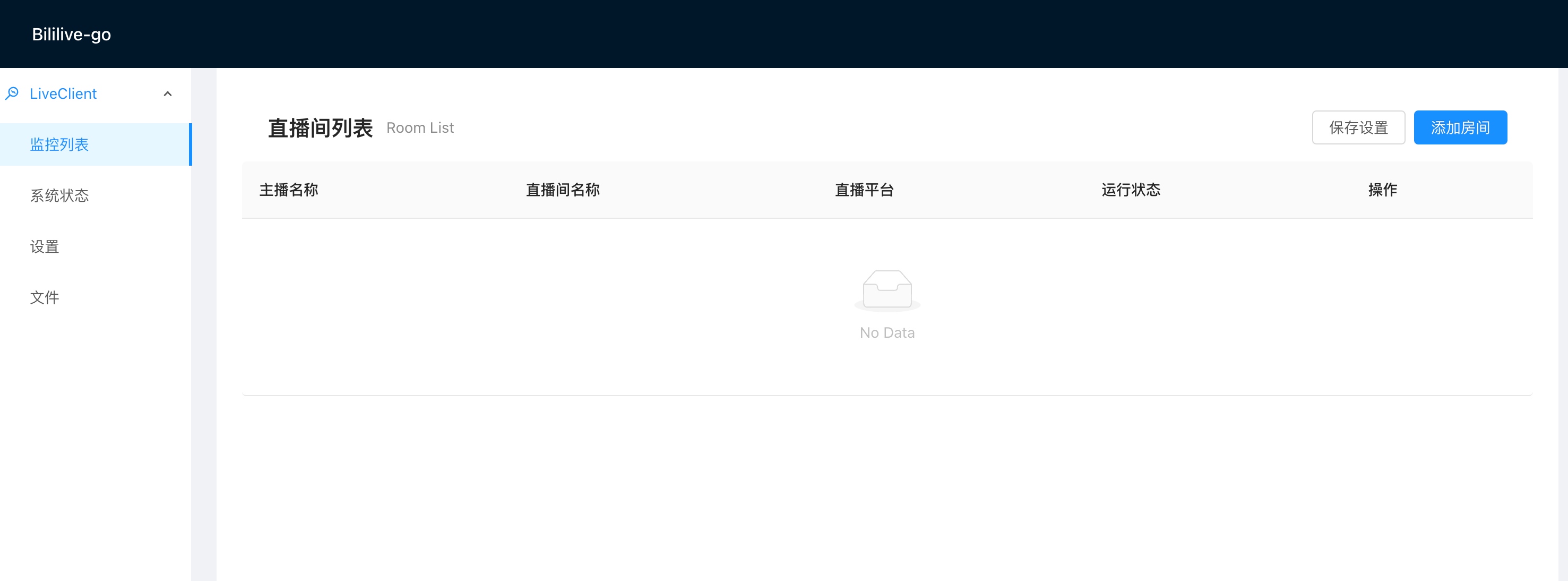Open the 设置 settings page
This screenshot has height=581, width=1568.
pos(45,246)
